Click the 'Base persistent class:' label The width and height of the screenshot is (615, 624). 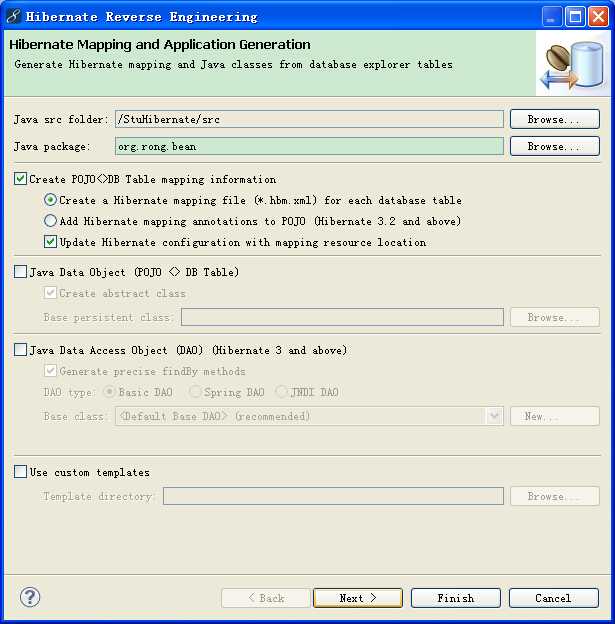click(108, 317)
